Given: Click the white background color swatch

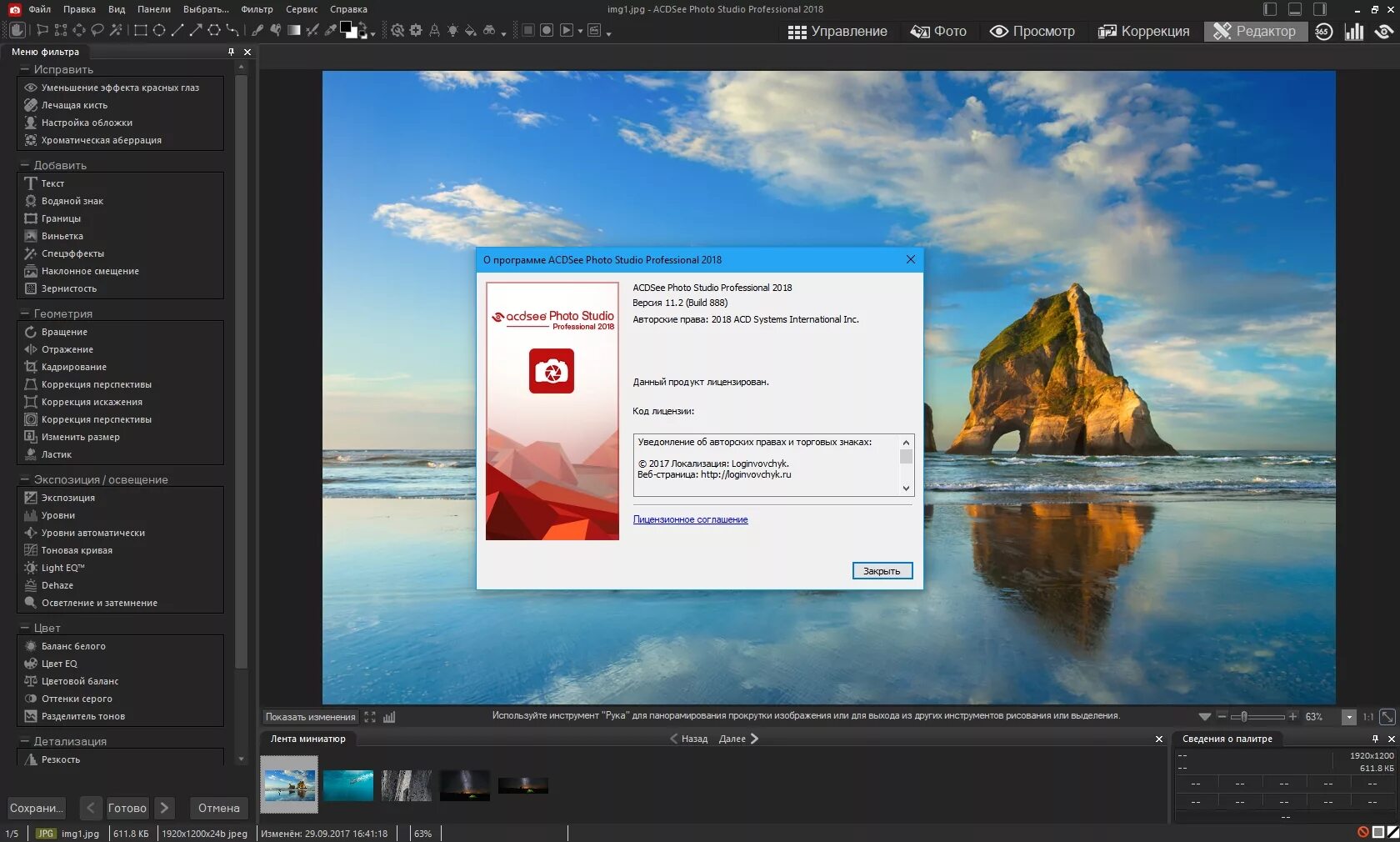Looking at the screenshot, I should click(353, 34).
